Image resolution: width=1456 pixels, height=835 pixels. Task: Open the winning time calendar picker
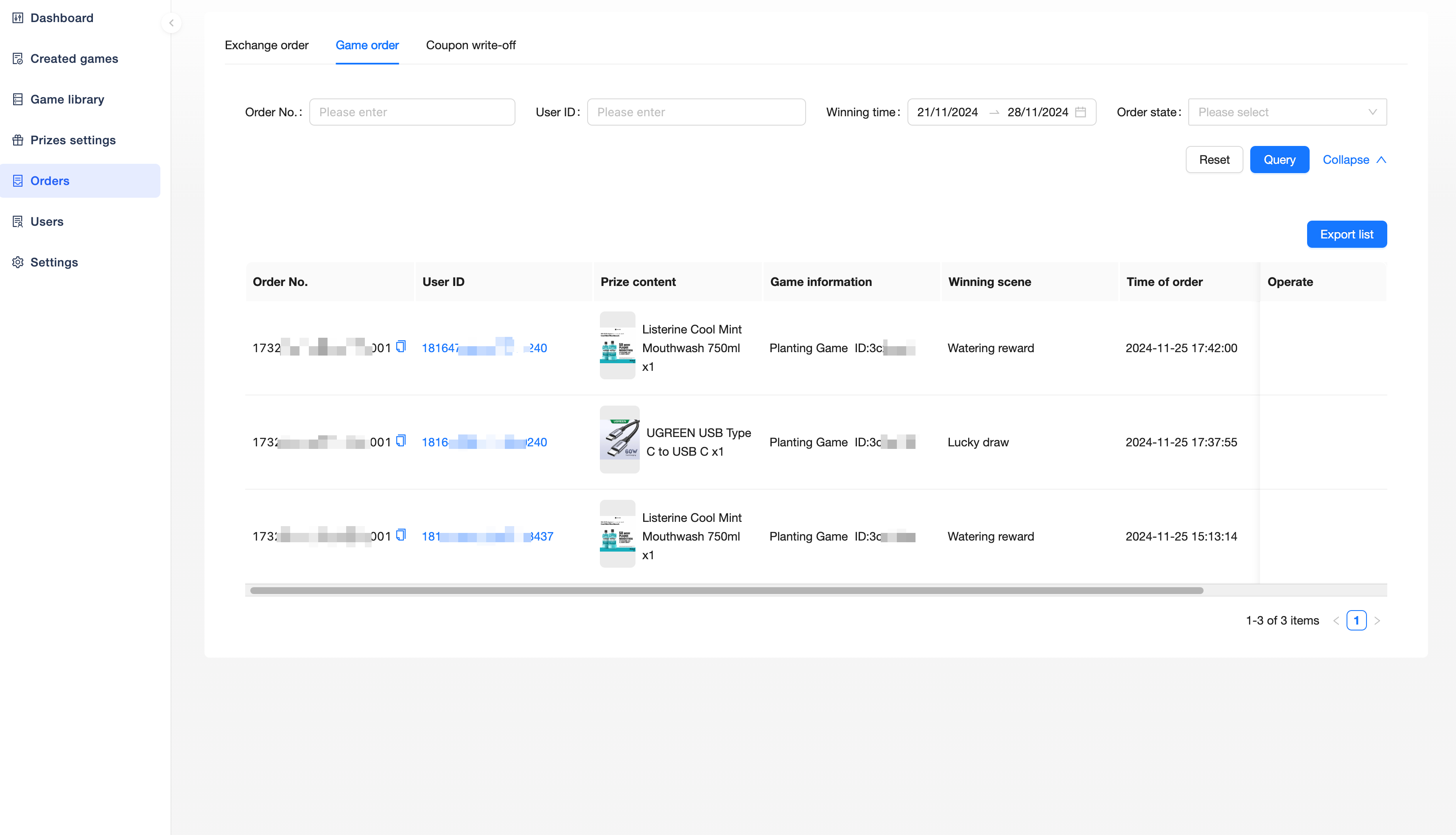click(x=1081, y=112)
